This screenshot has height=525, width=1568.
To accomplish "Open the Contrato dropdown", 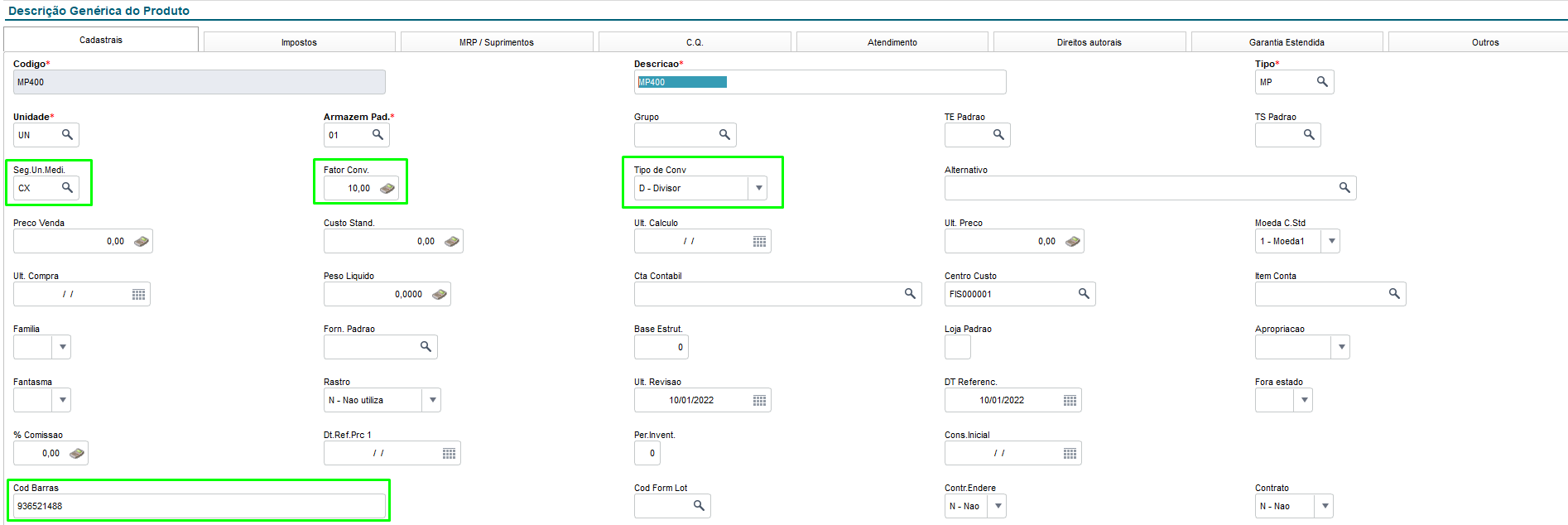I will [x=1325, y=506].
